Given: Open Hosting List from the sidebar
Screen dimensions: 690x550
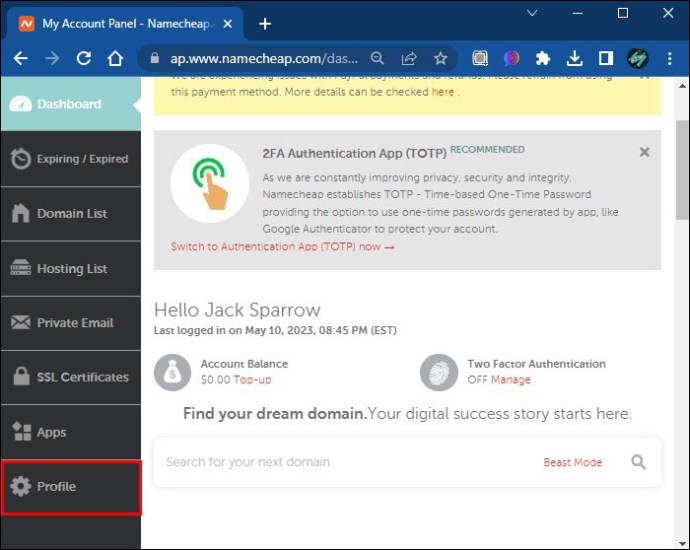Looking at the screenshot, I should 70,269.
